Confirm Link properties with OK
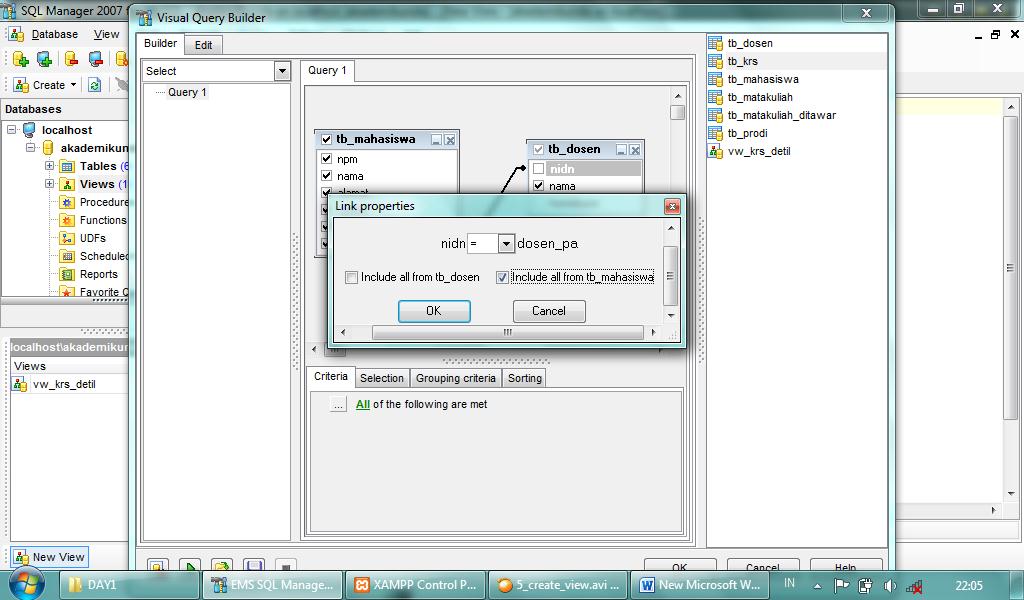Viewport: 1024px width, 600px height. click(434, 311)
